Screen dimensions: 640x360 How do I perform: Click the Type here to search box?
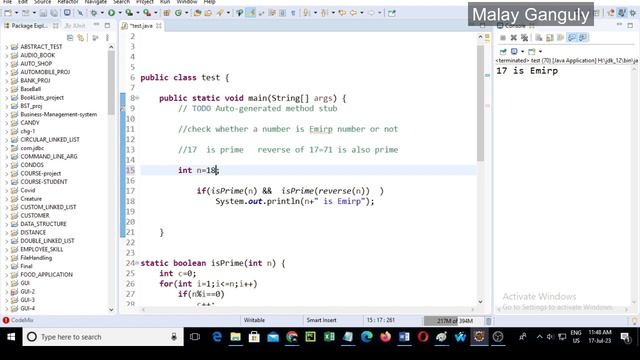click(x=103, y=337)
